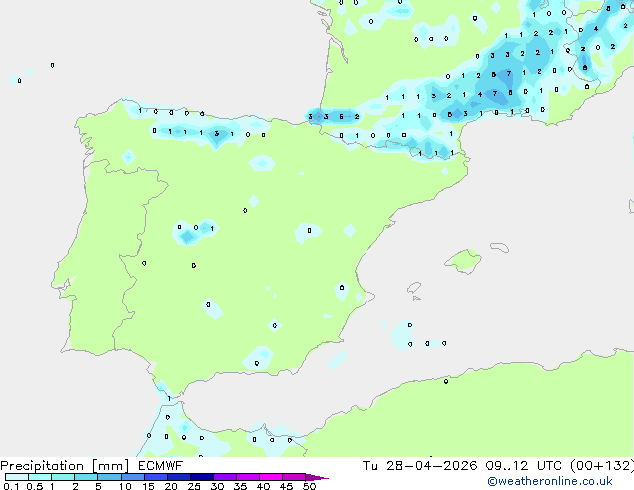
Task: Click the '15' legend scale label
Action: tap(148, 486)
